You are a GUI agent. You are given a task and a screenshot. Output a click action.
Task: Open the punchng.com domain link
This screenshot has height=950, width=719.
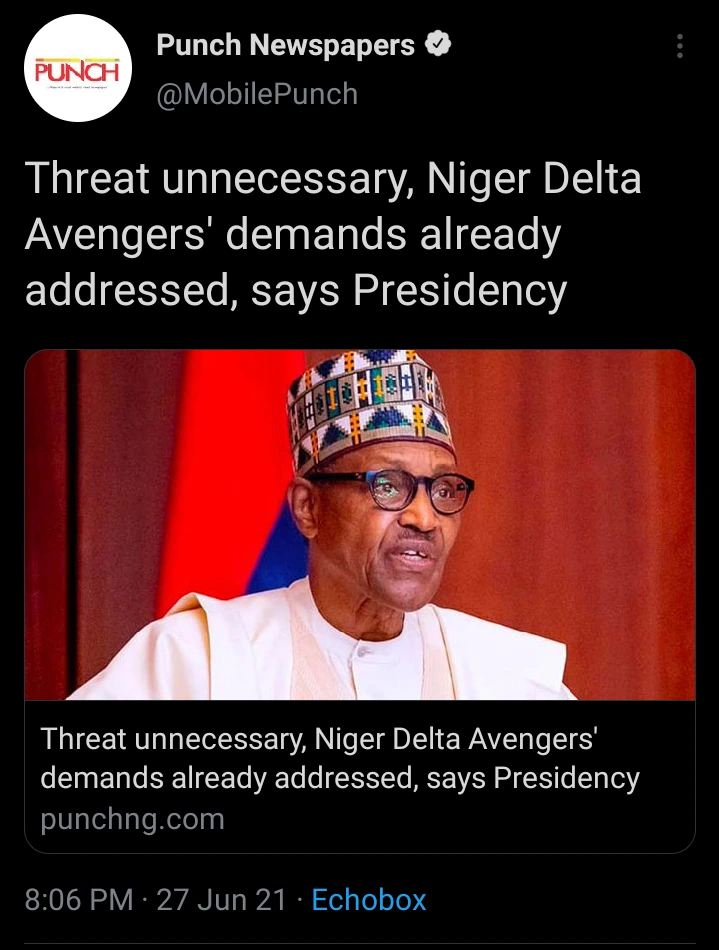click(x=132, y=819)
